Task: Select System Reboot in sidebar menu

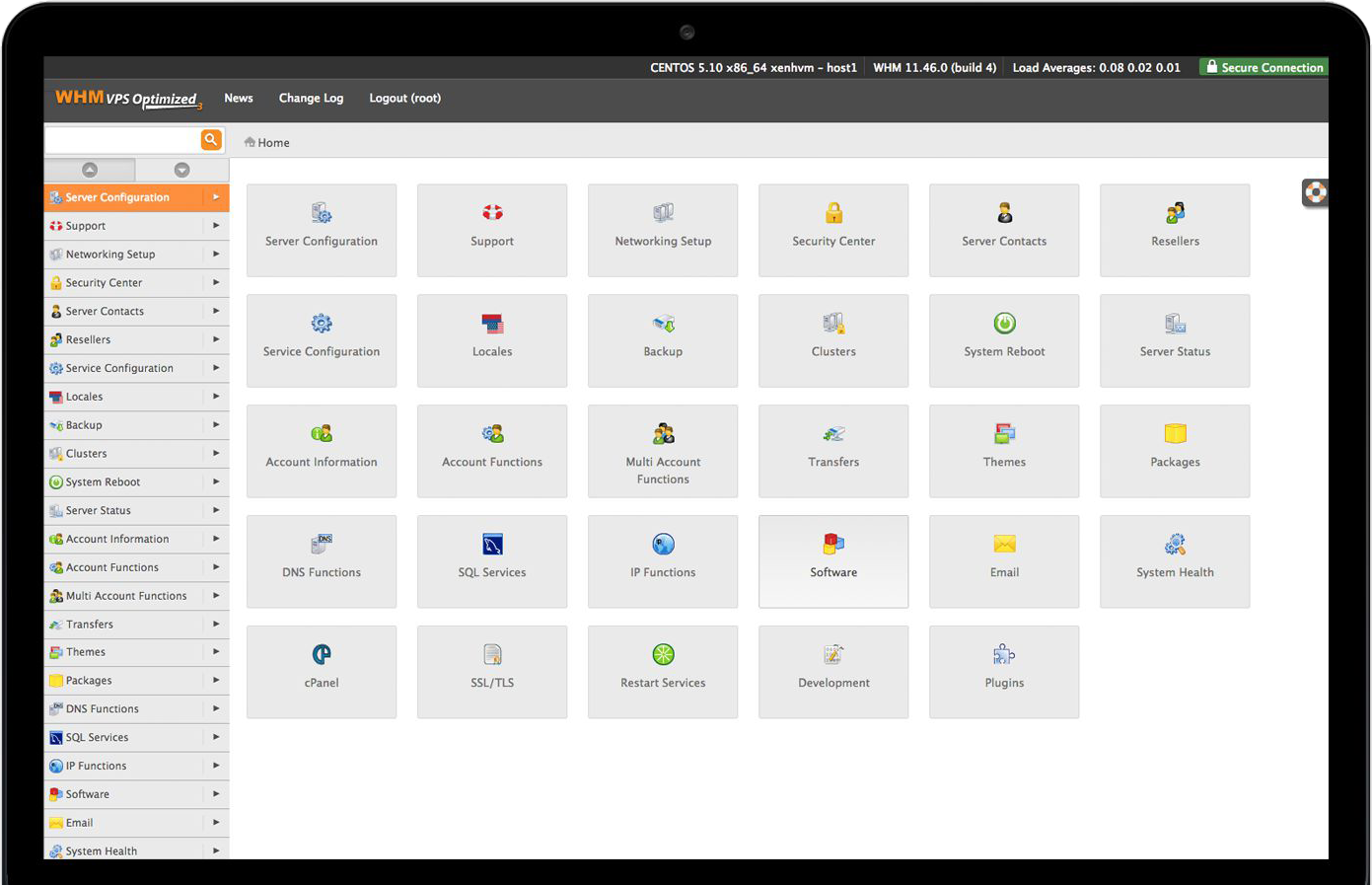Action: (136, 482)
